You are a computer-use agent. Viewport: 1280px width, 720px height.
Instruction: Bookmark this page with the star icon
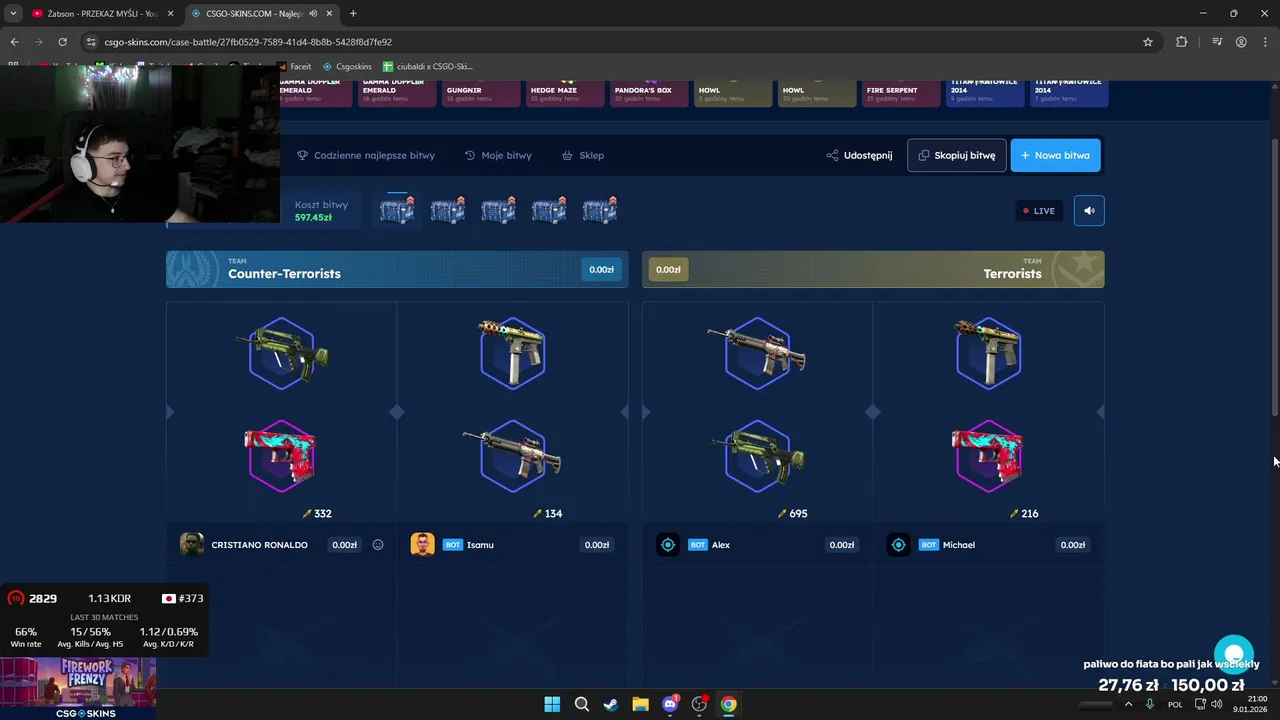1148,42
